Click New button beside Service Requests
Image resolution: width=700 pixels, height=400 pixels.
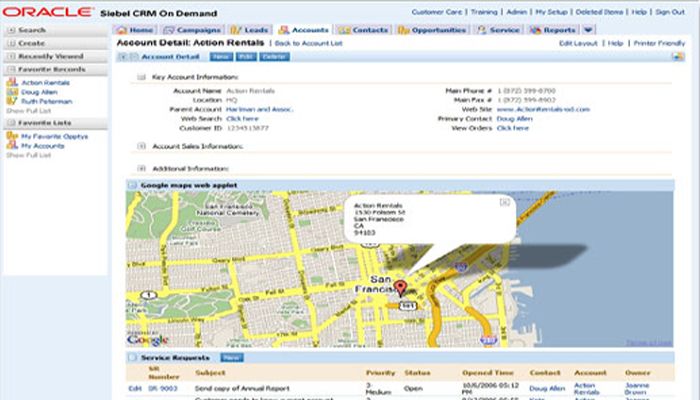pos(232,357)
